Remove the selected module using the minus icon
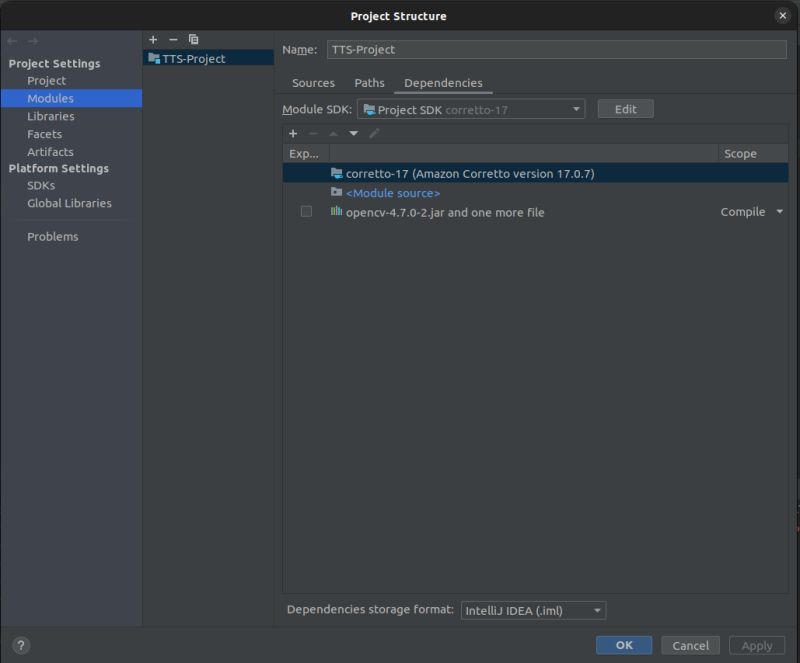Image resolution: width=800 pixels, height=663 pixels. click(173, 39)
